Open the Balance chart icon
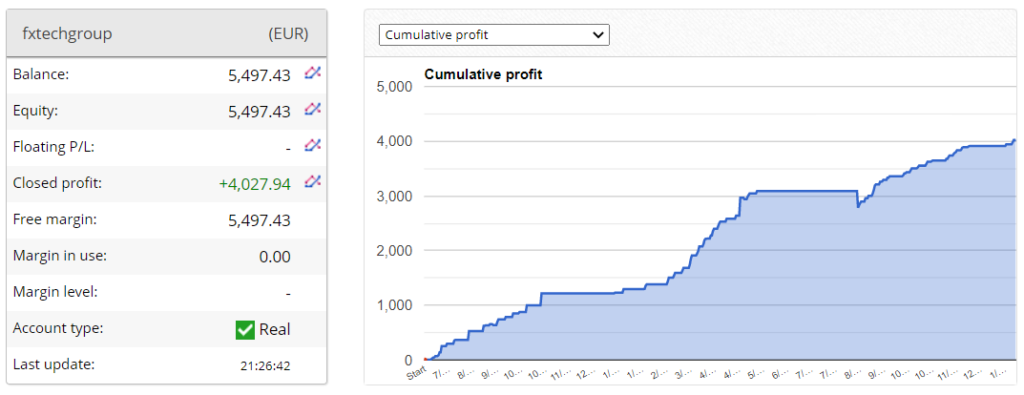 (x=313, y=73)
